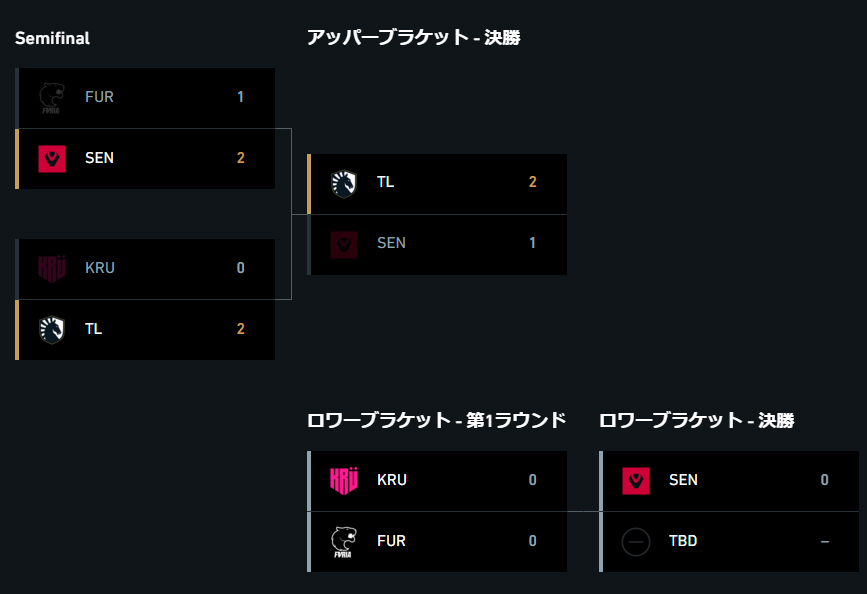867x594 pixels.
Task: Click pink KRU logo in lower bracket round
Action: point(344,481)
